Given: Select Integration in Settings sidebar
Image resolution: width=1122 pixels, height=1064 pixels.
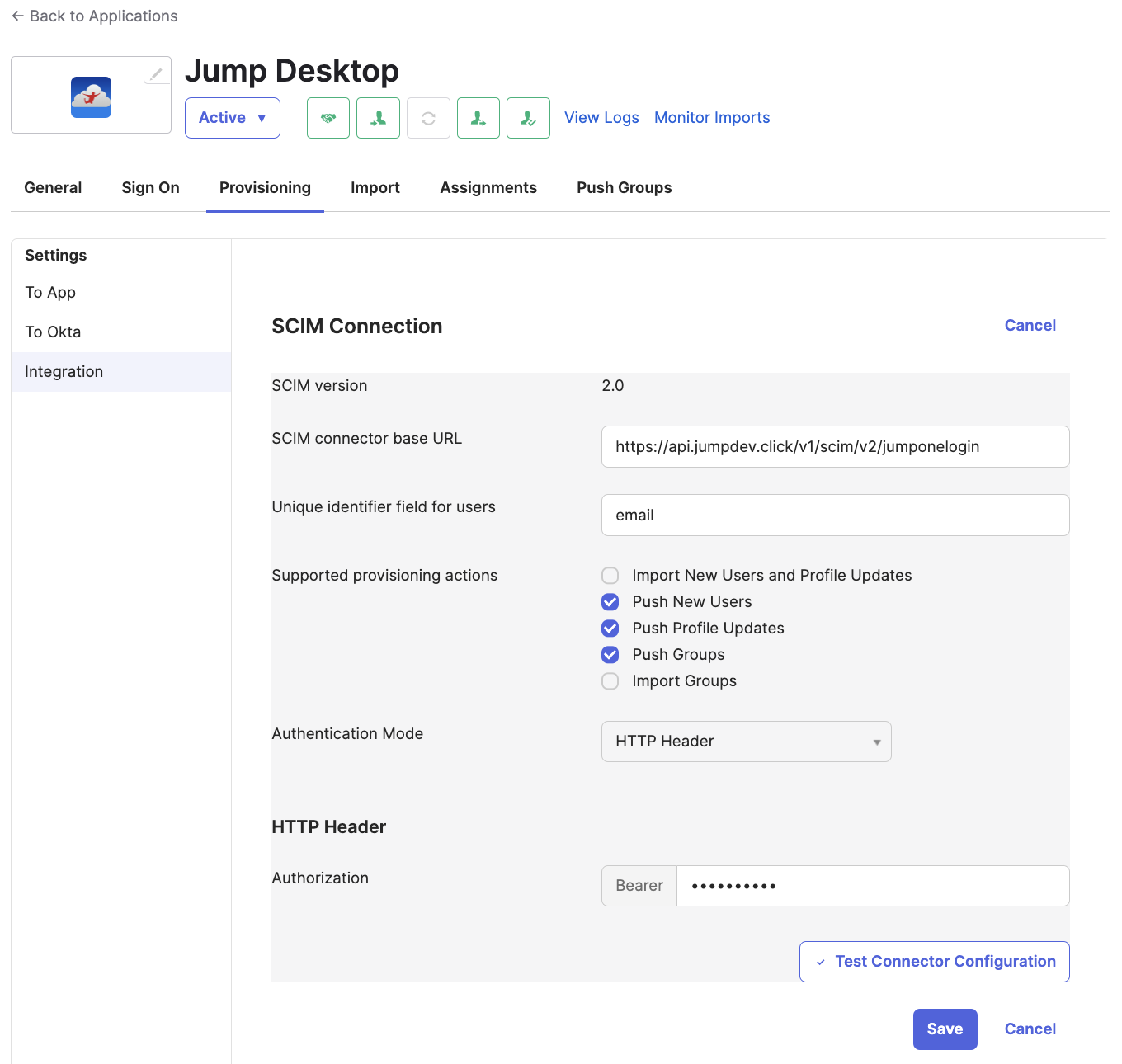Looking at the screenshot, I should 121,372.
